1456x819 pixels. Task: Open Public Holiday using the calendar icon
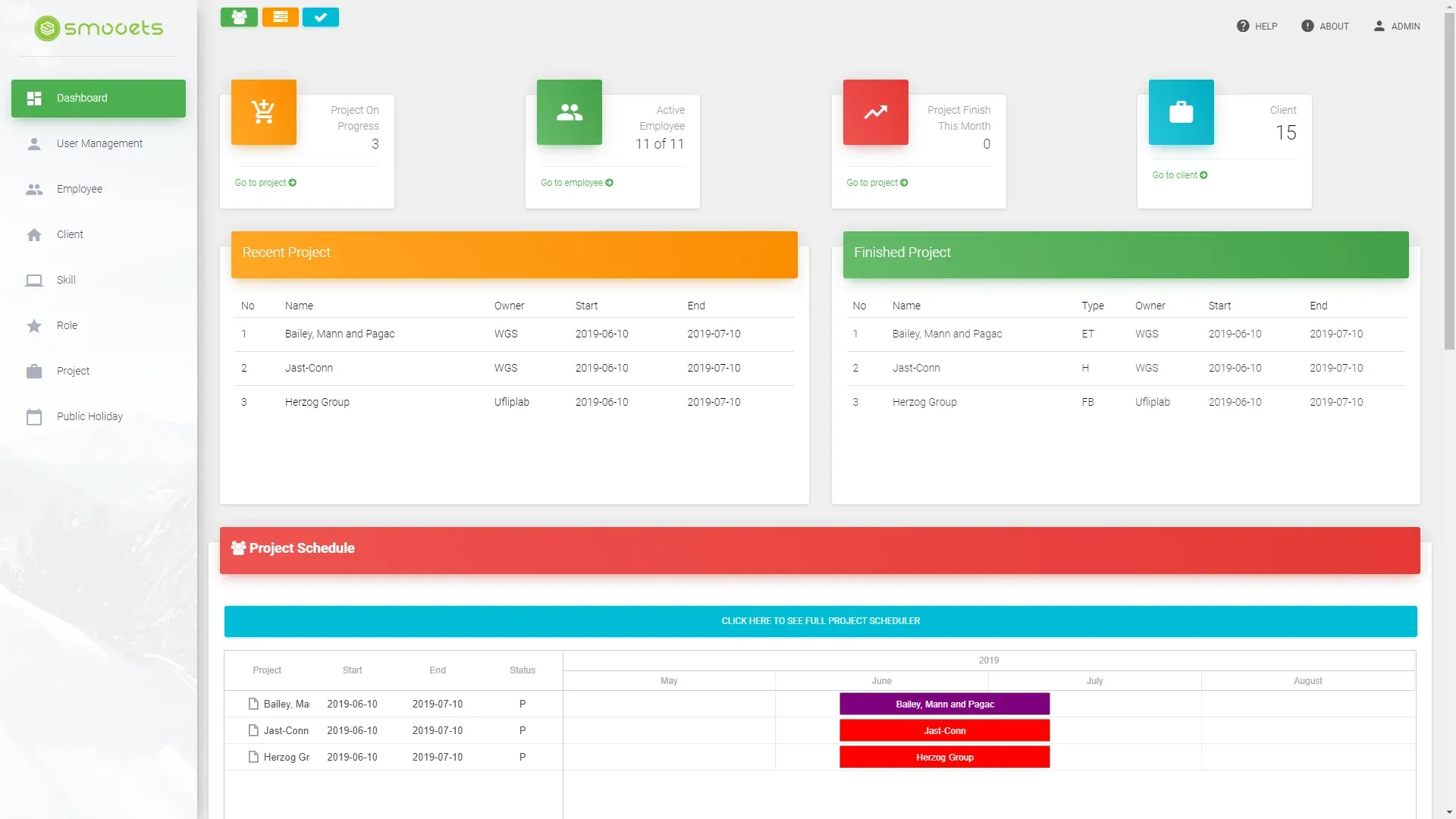click(x=34, y=416)
